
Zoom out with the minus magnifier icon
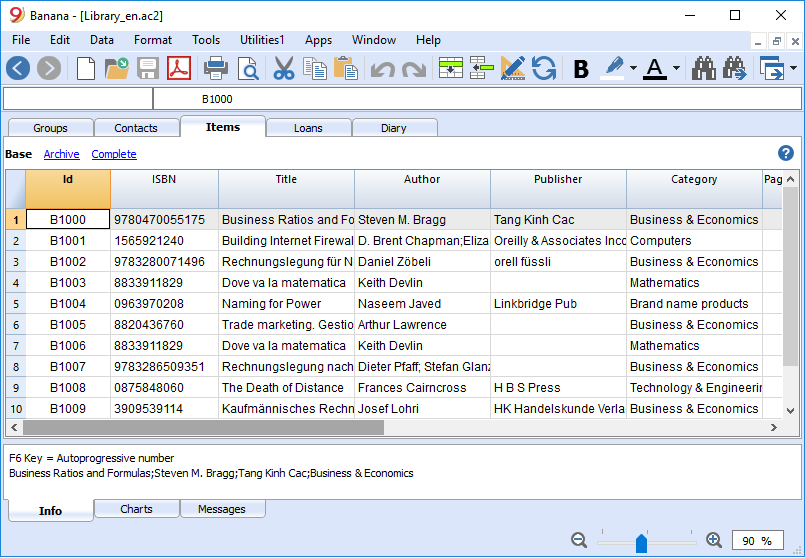click(579, 540)
